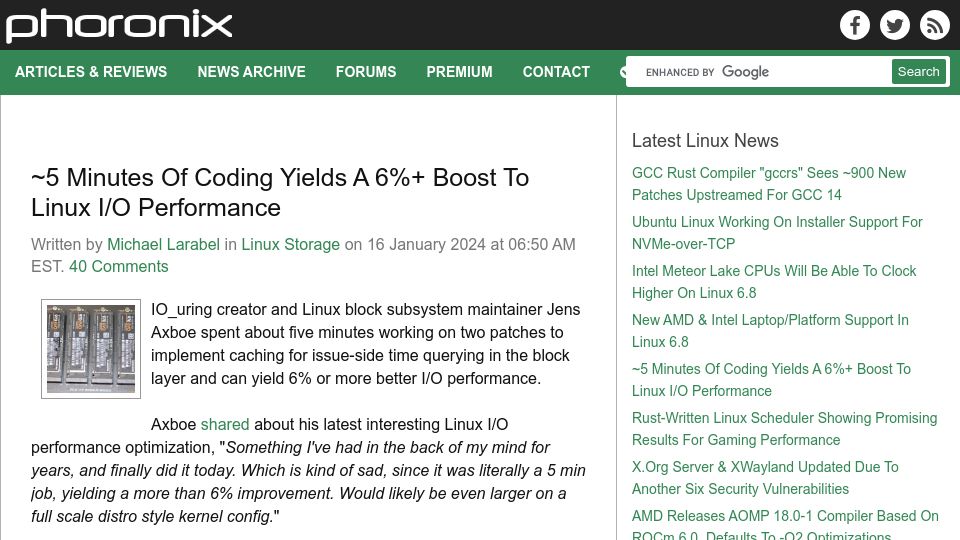Click the Google search input field
Image resolution: width=960 pixels, height=540 pixels.
click(x=759, y=72)
